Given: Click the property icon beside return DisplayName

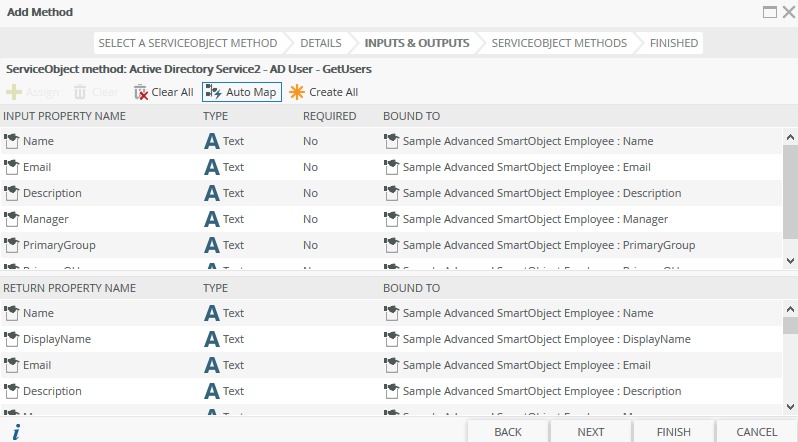Looking at the screenshot, I should 11,339.
